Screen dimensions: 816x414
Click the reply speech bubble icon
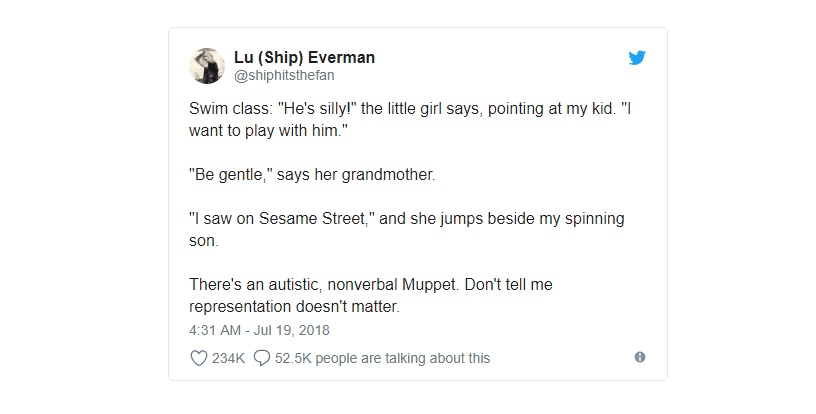(x=262, y=357)
